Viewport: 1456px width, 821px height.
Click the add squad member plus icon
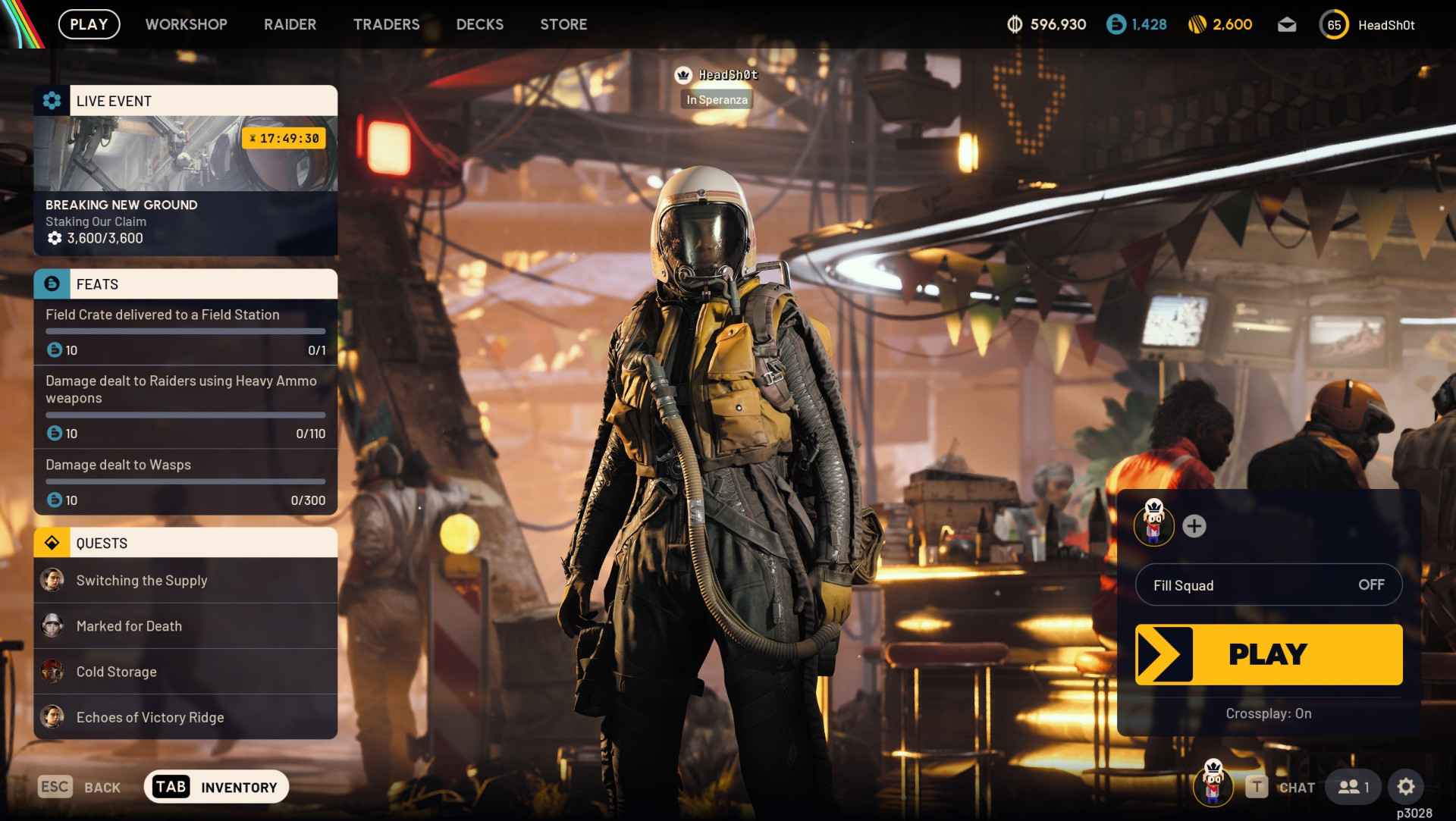click(x=1194, y=526)
